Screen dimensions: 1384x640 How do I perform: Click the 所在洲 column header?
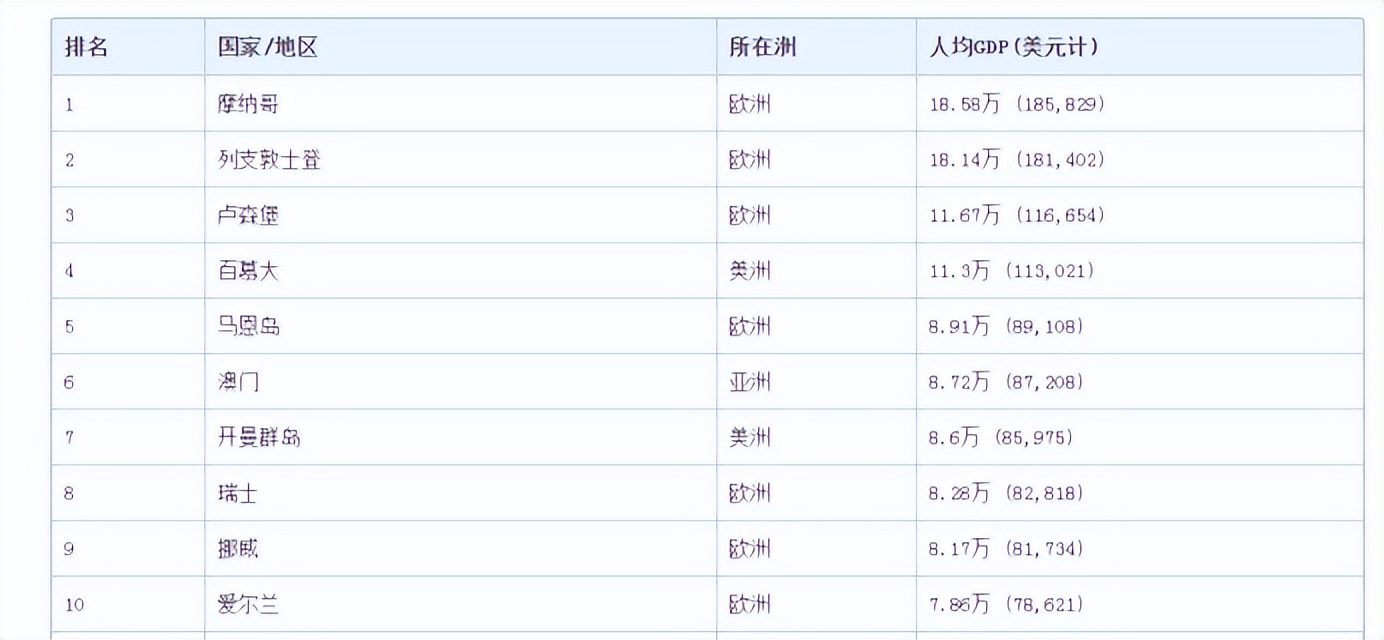(762, 46)
